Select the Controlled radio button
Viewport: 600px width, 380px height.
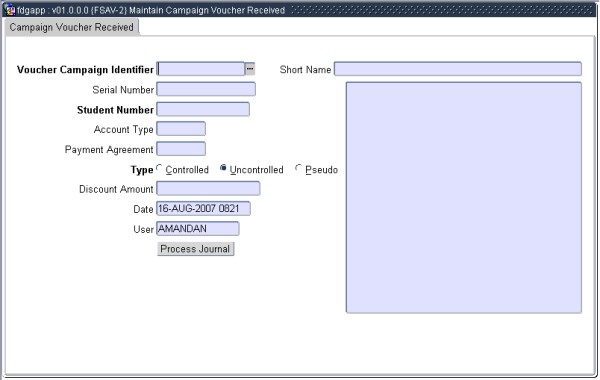pos(159,168)
